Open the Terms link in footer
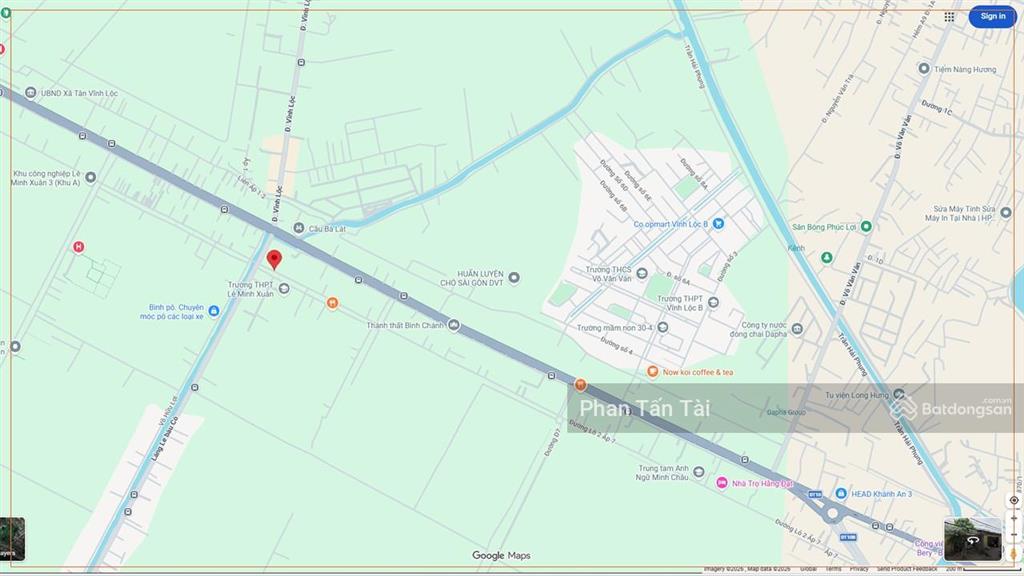This screenshot has height=576, width=1024. point(833,569)
